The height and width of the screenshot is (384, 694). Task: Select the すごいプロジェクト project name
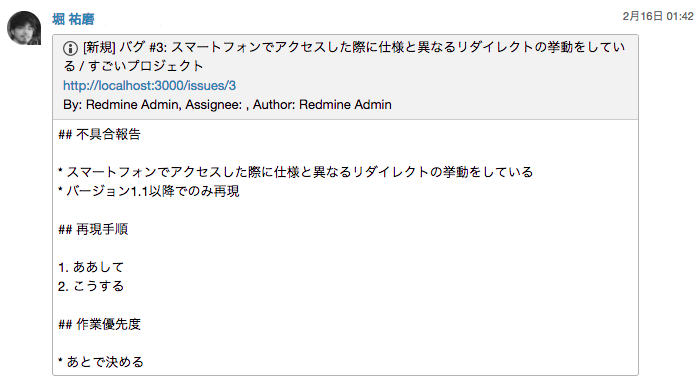coord(146,66)
